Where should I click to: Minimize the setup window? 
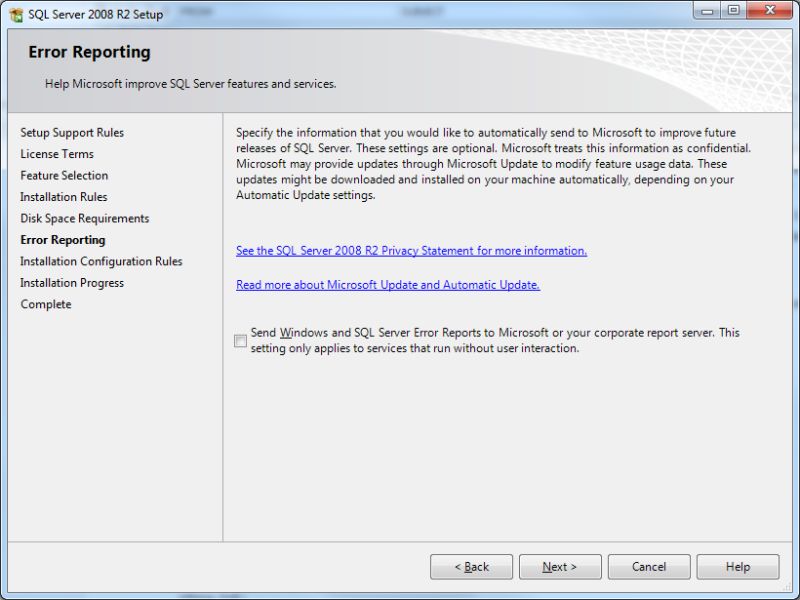[x=708, y=11]
